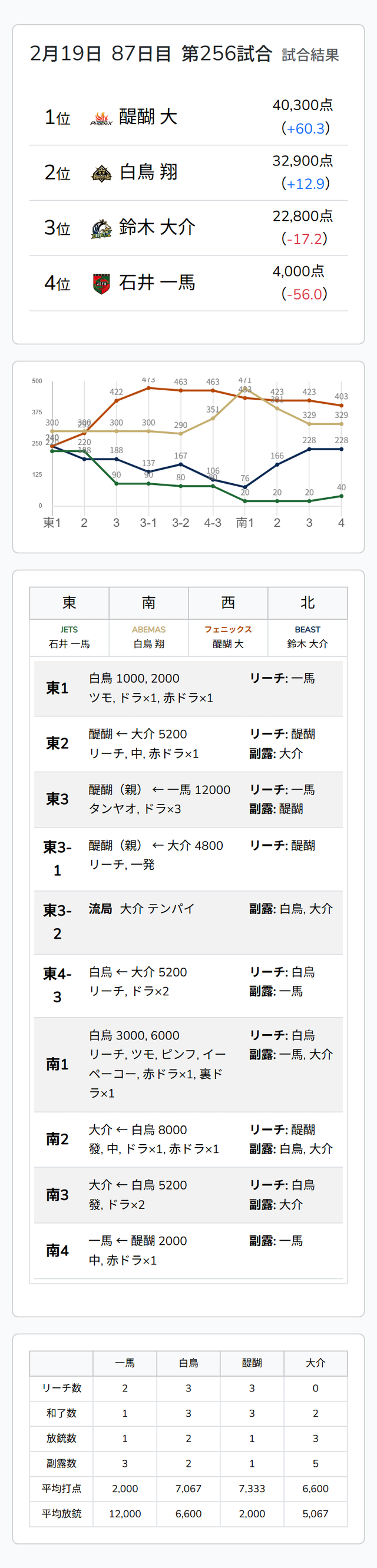Image resolution: width=377 pixels, height=1568 pixels.
Task: Click the 醍醐 column header in stats table
Action: coord(252,1363)
